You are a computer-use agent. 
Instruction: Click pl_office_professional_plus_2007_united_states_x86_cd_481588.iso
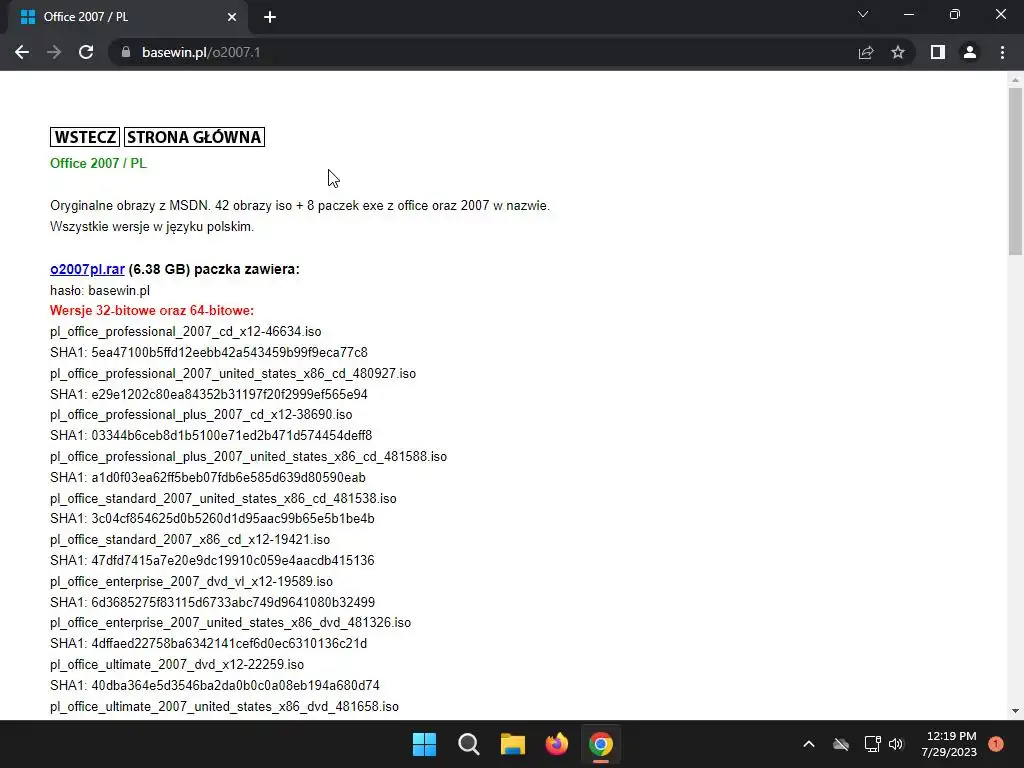coord(249,456)
